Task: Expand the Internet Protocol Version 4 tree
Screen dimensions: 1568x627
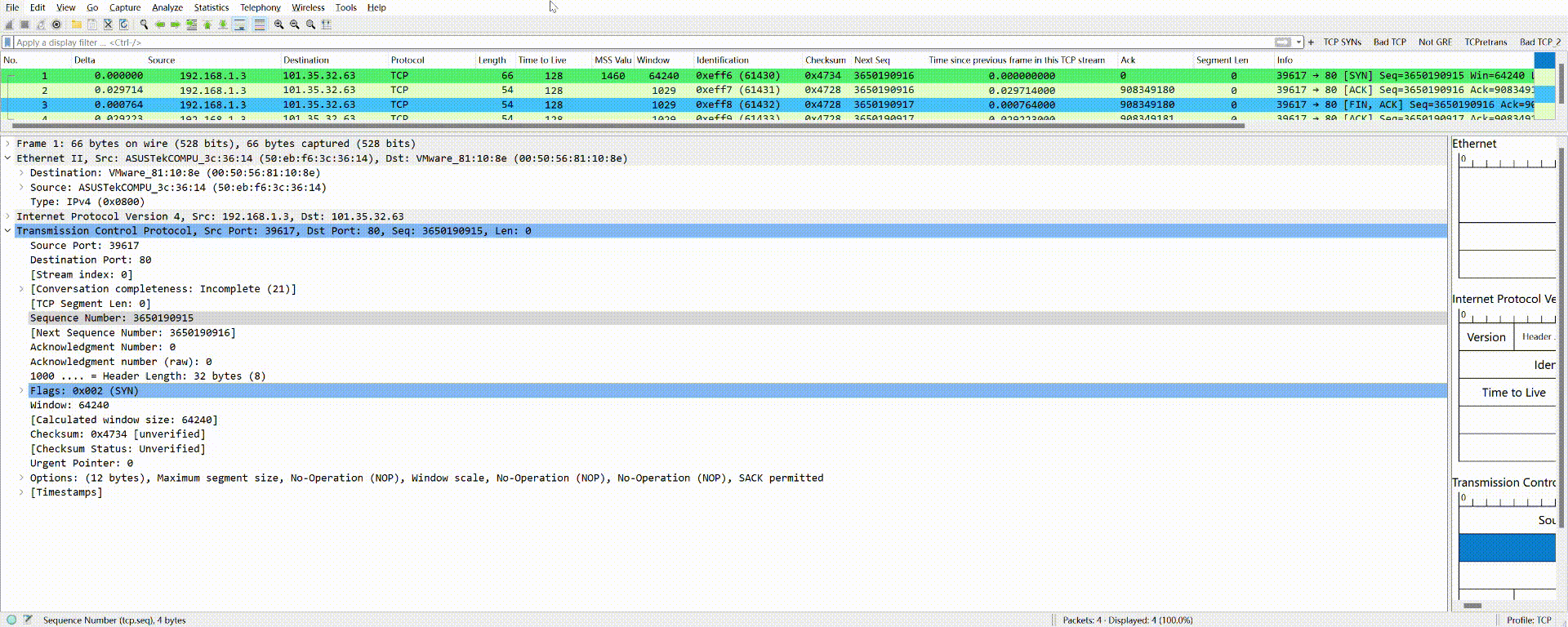Action: (x=8, y=216)
